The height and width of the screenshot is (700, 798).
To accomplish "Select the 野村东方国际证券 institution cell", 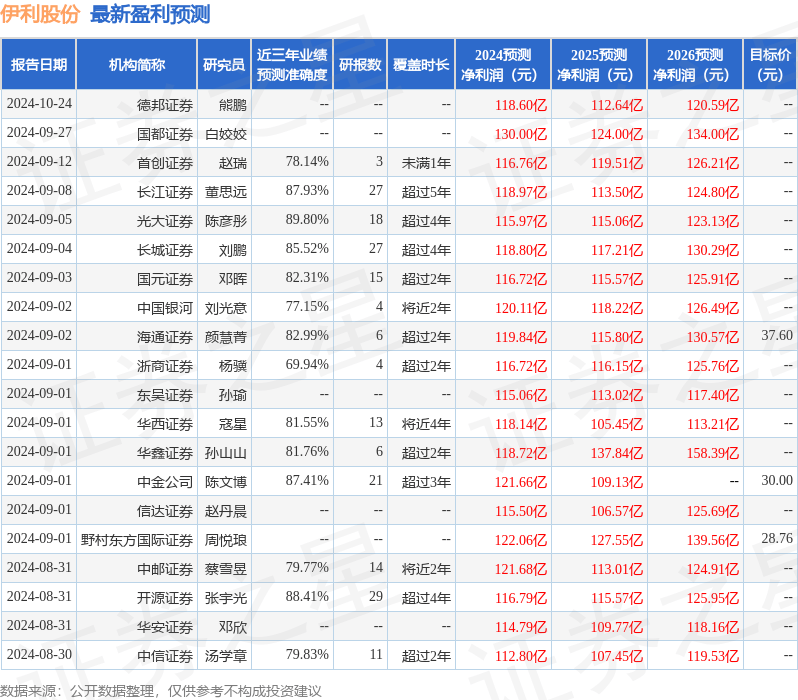I will tap(137, 541).
